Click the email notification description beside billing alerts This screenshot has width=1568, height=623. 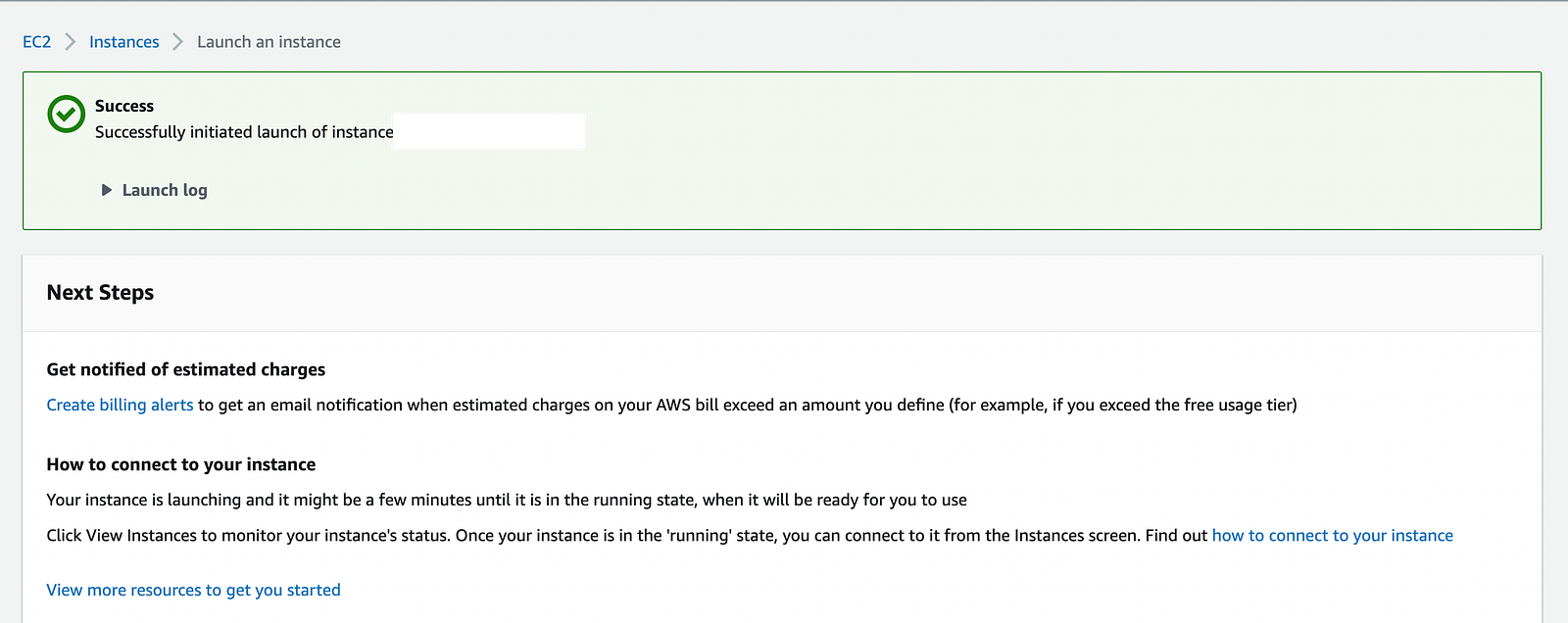[748, 405]
